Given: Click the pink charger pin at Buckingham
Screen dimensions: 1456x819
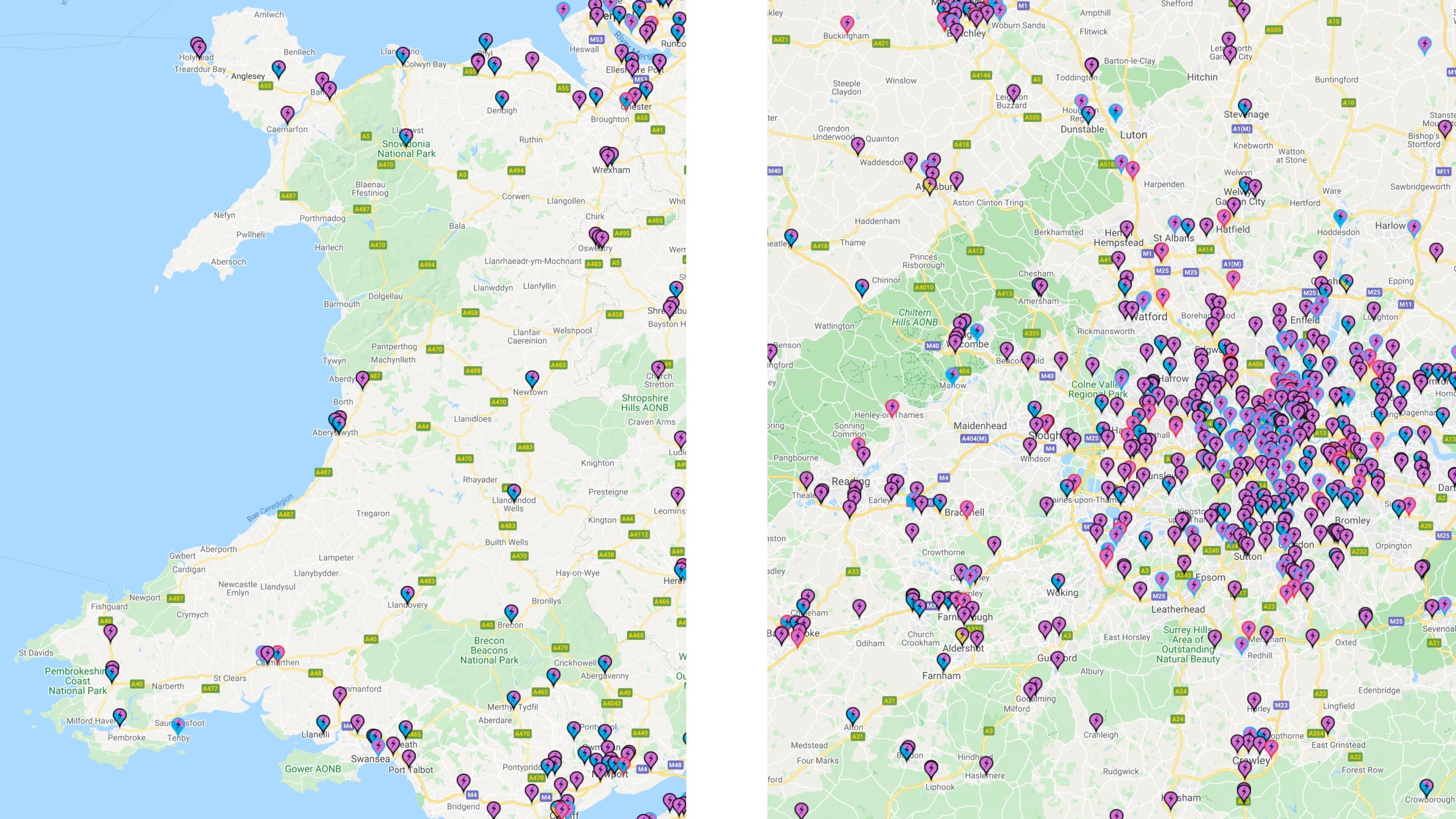Looking at the screenshot, I should click(846, 24).
